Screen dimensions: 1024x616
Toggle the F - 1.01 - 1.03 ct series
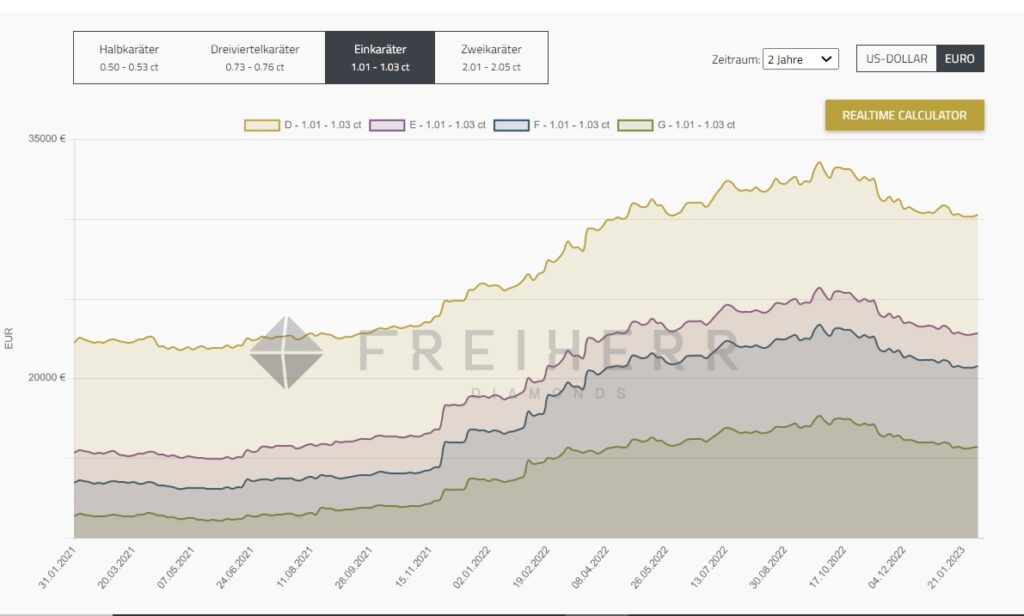click(x=572, y=125)
